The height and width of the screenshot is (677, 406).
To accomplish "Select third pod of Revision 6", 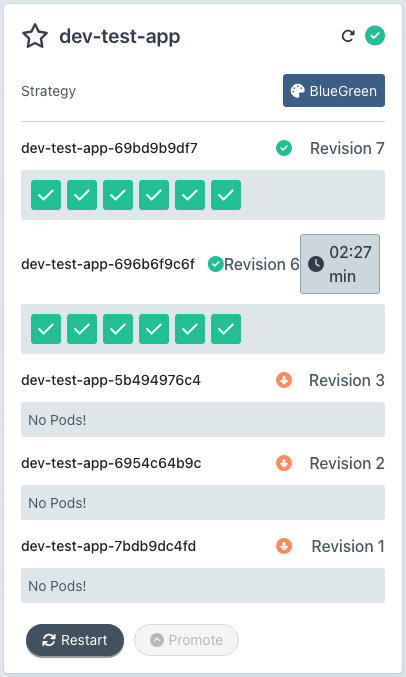I will click(118, 329).
